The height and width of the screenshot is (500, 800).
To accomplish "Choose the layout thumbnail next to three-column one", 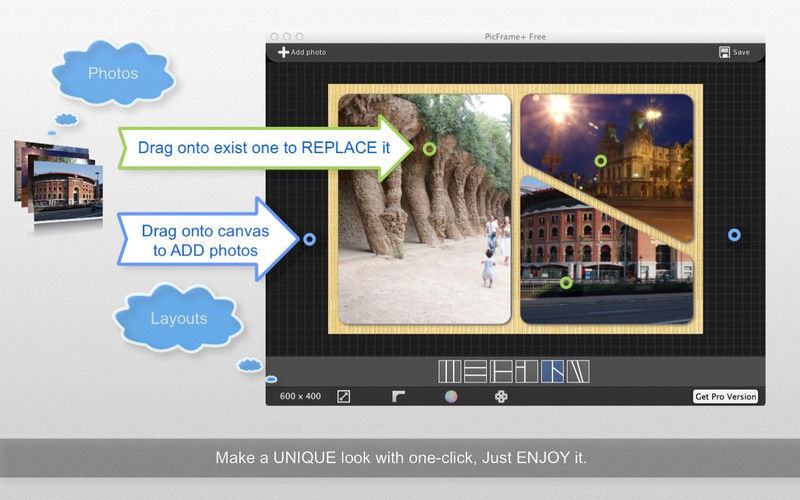I will click(x=475, y=372).
